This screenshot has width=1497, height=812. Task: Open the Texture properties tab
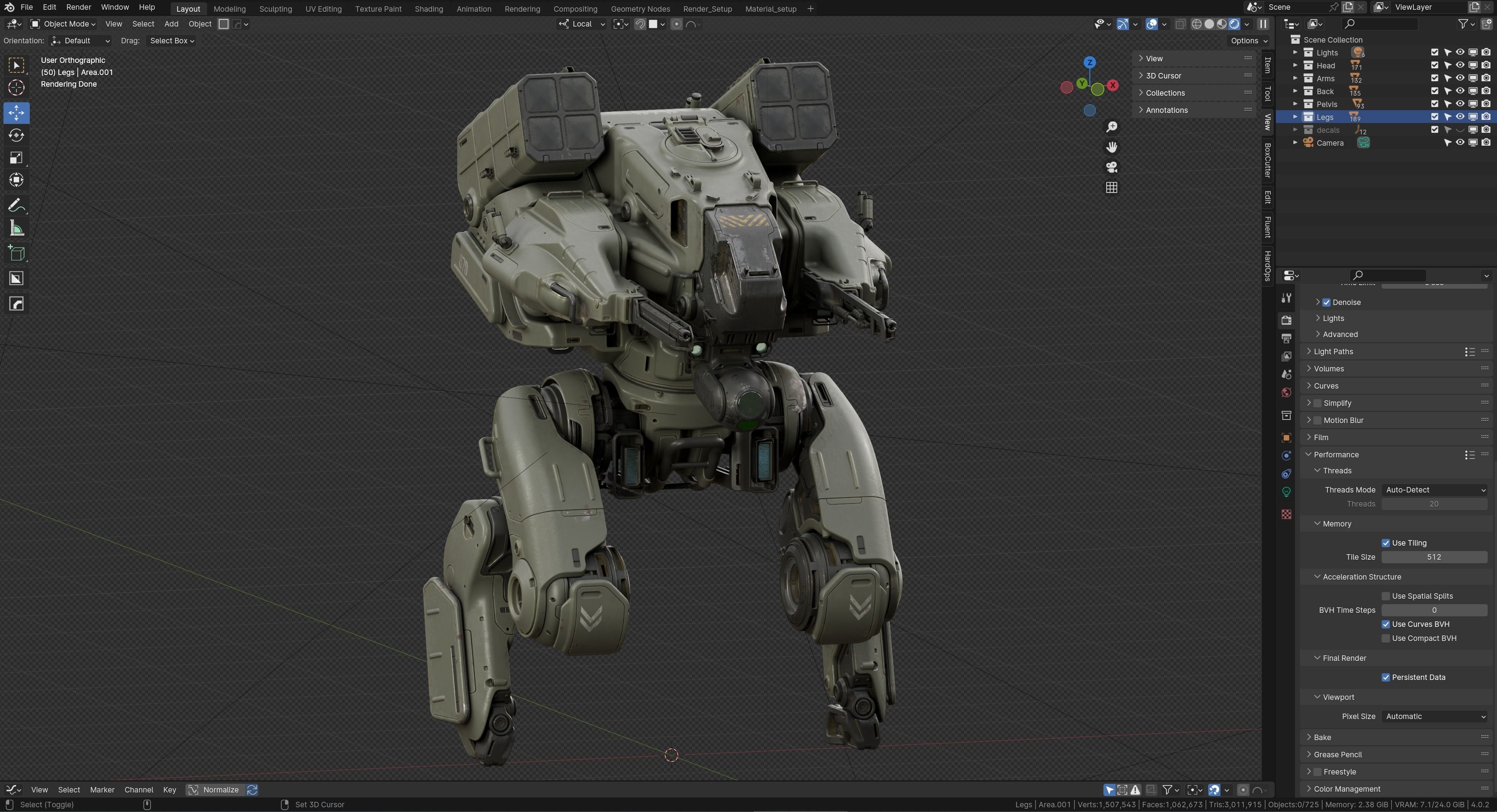1286,515
